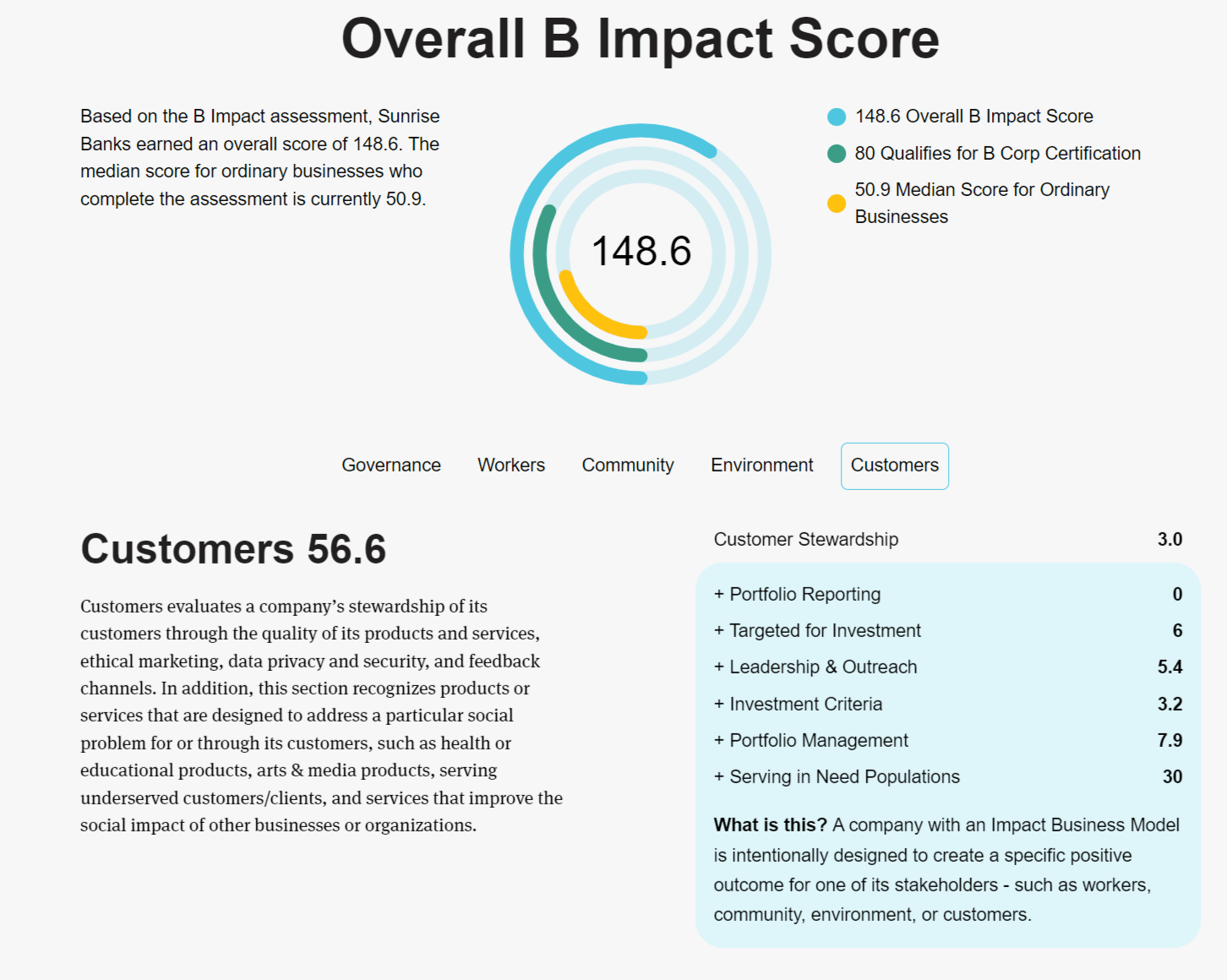
Task: Click the Customers 56.6 heading
Action: point(233,549)
